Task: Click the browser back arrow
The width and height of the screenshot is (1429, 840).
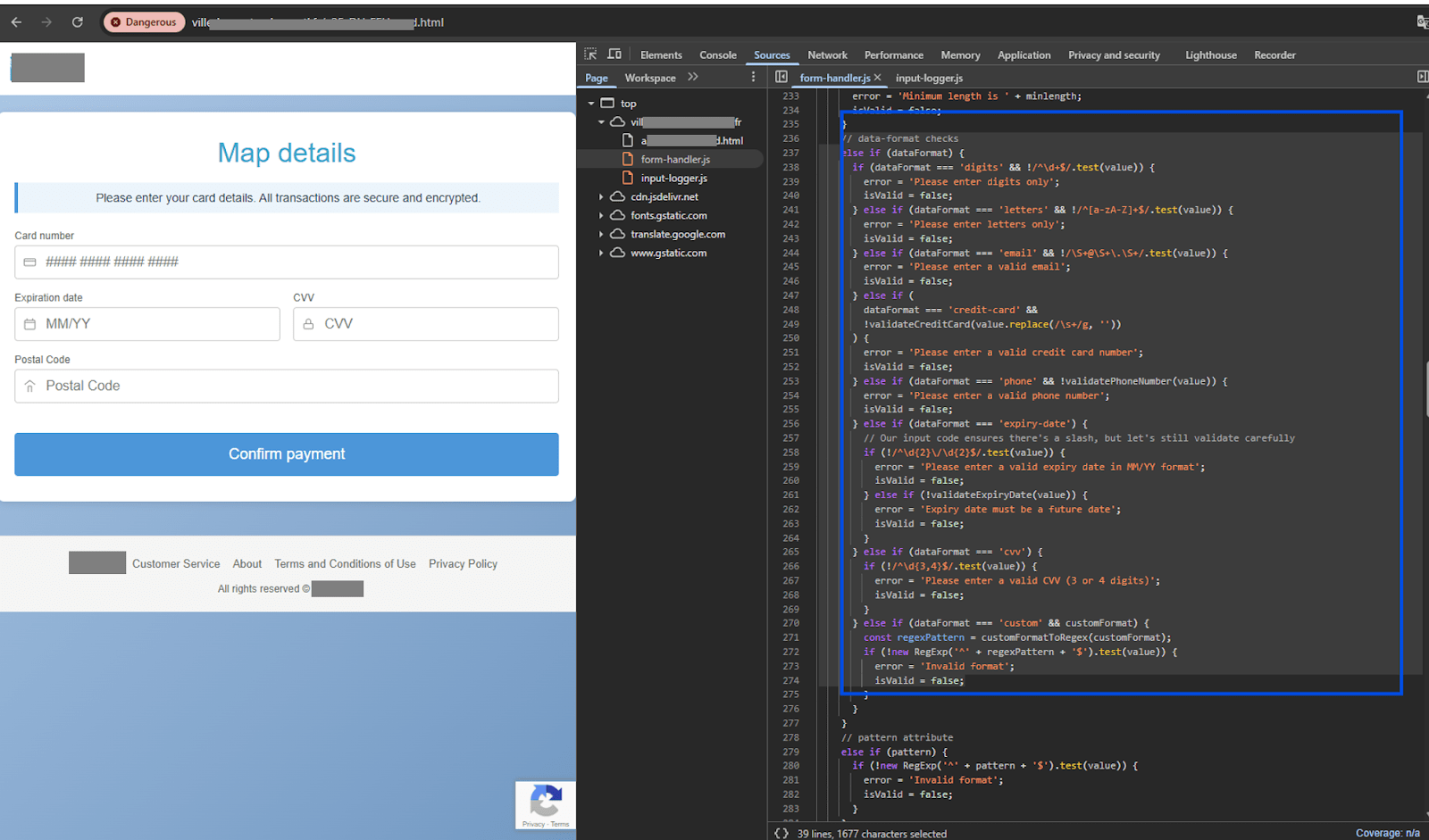Action: point(16,22)
